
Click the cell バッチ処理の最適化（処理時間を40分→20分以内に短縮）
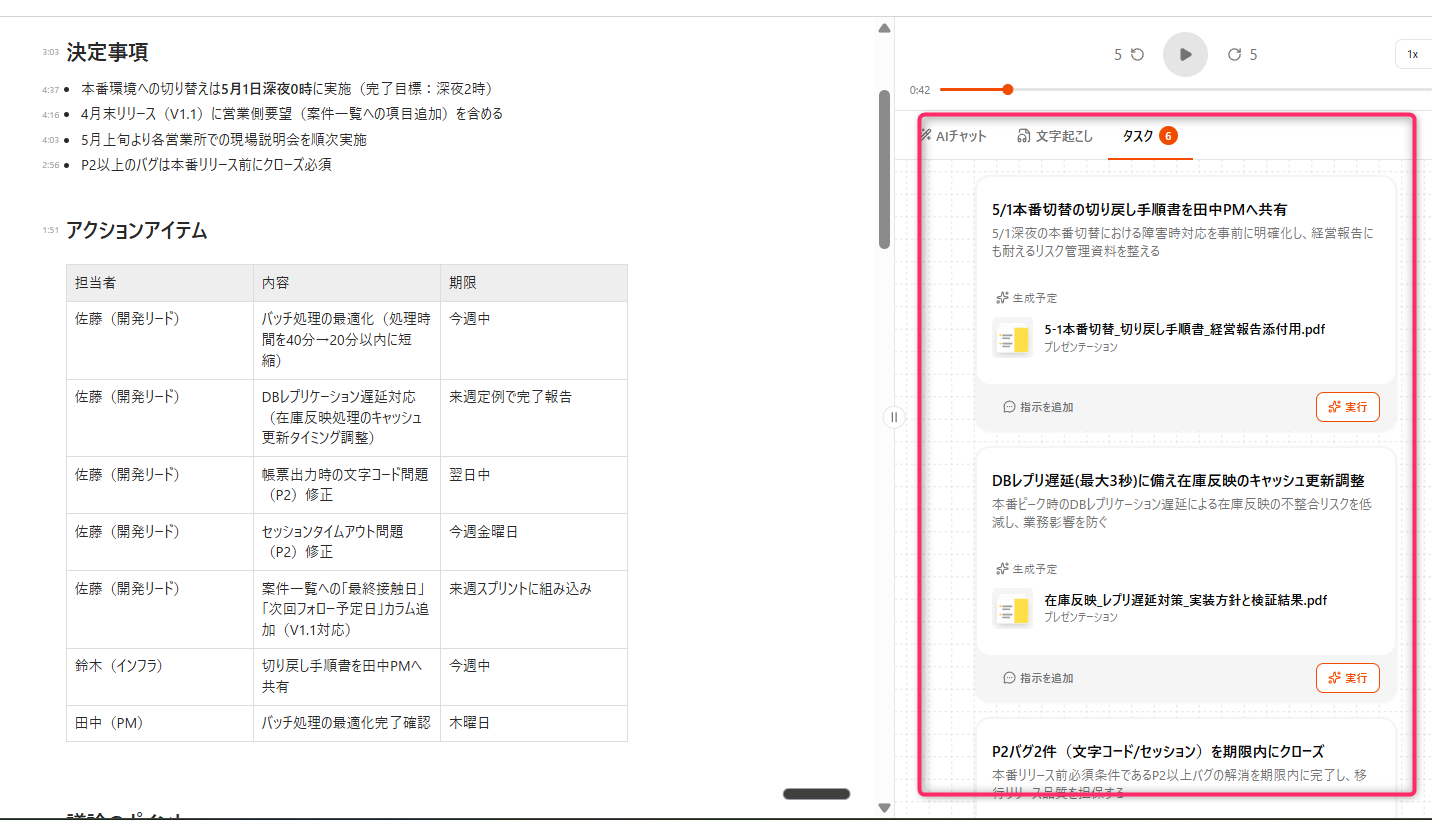(x=347, y=340)
